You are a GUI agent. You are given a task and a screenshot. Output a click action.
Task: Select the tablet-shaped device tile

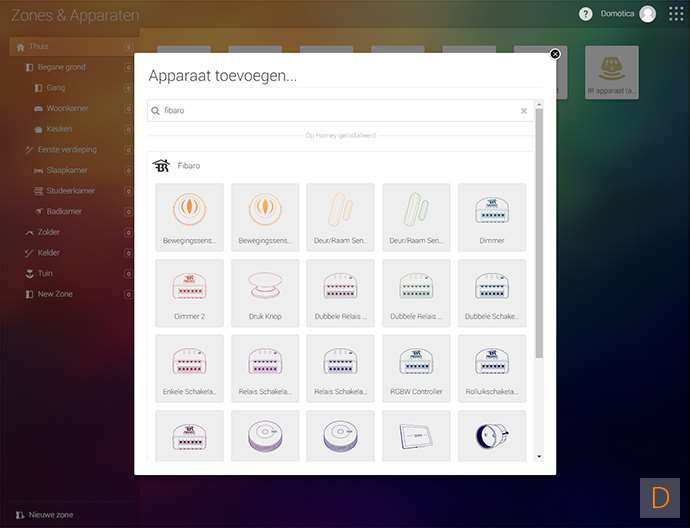point(416,436)
